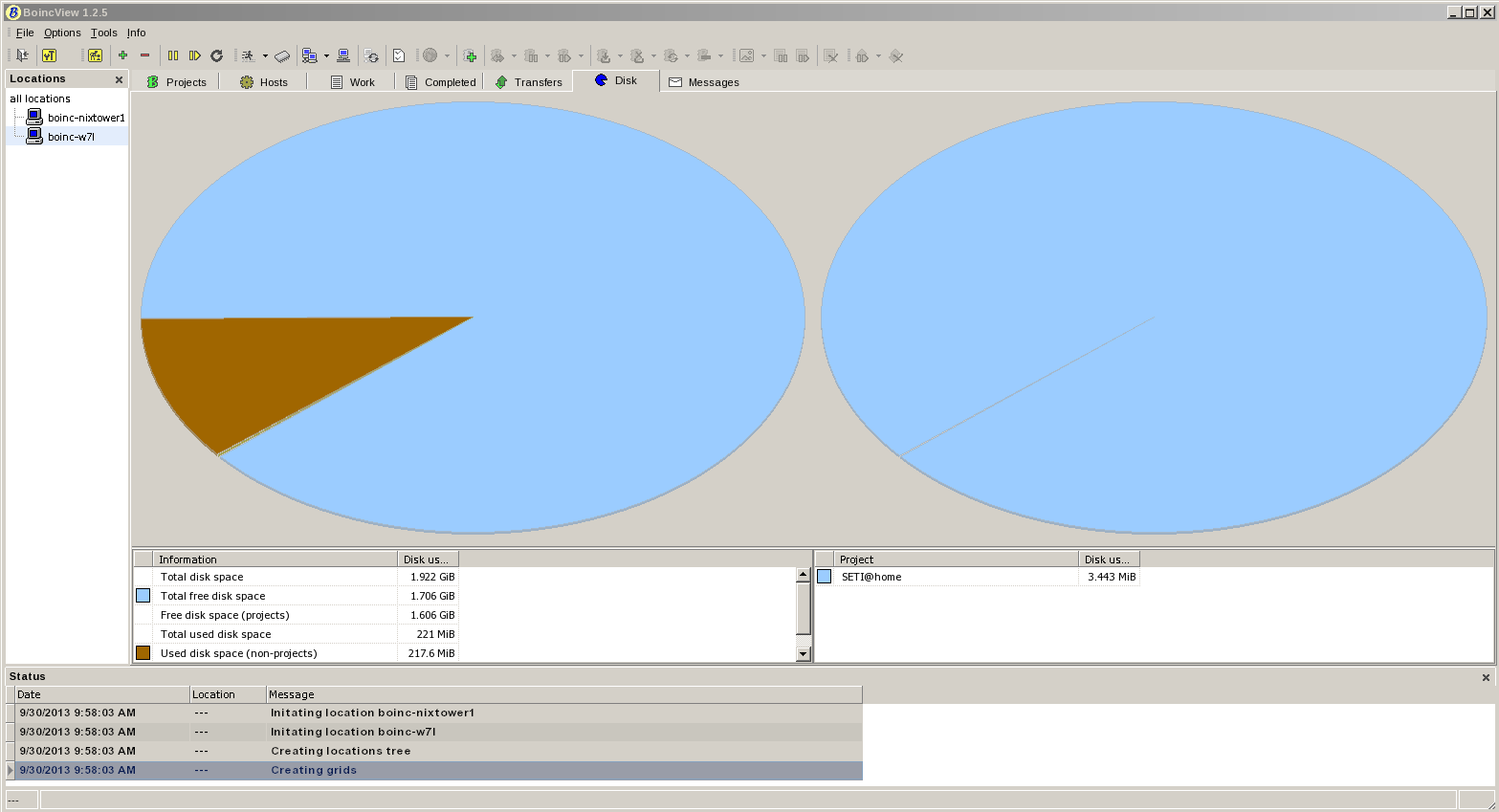Click blue swatch beside Total free disk space
1499x812 pixels.
point(143,595)
